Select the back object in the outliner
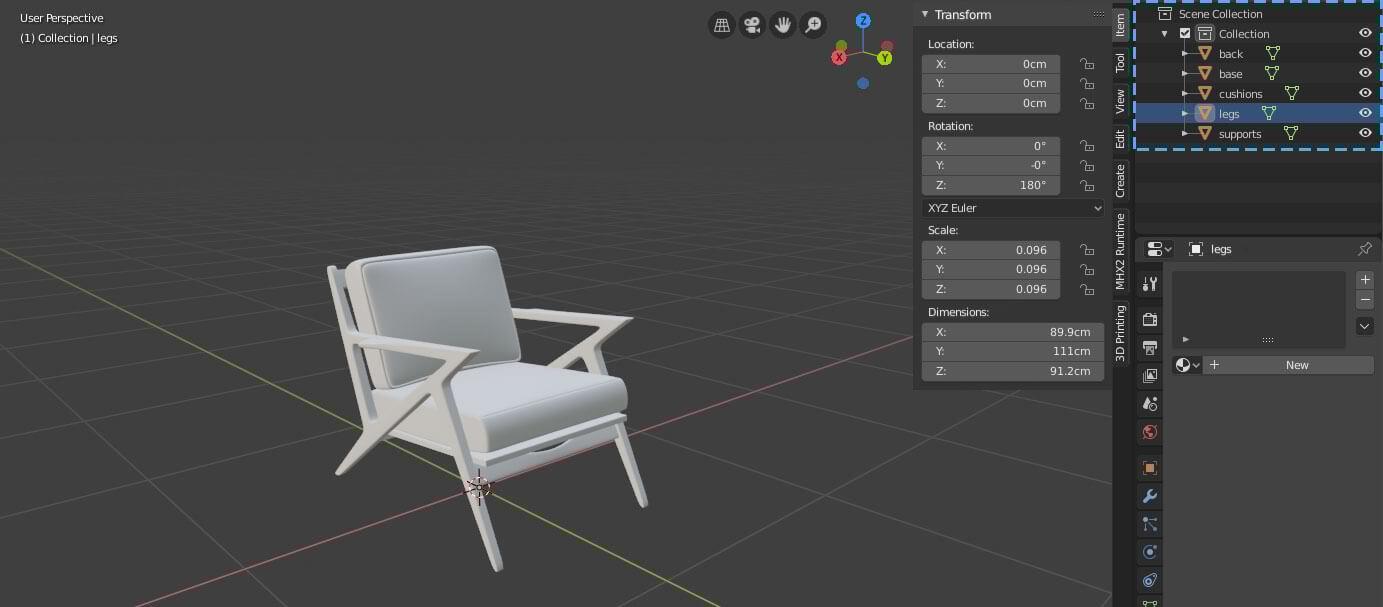Screen dimensions: 1383x607 click(1230, 53)
